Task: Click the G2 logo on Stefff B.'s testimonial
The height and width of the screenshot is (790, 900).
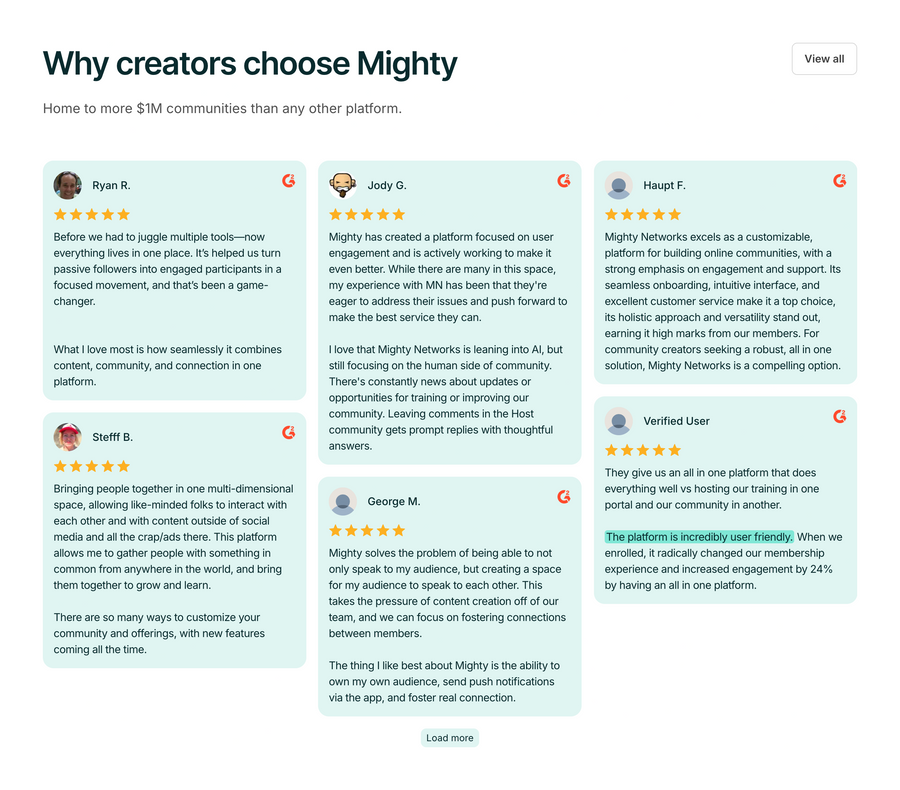Action: pyautogui.click(x=289, y=433)
